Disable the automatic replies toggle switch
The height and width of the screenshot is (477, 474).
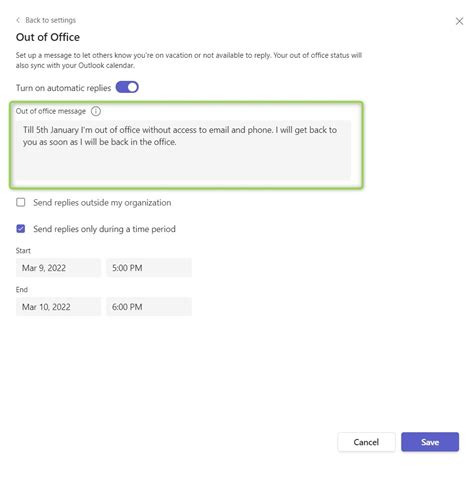click(x=127, y=87)
